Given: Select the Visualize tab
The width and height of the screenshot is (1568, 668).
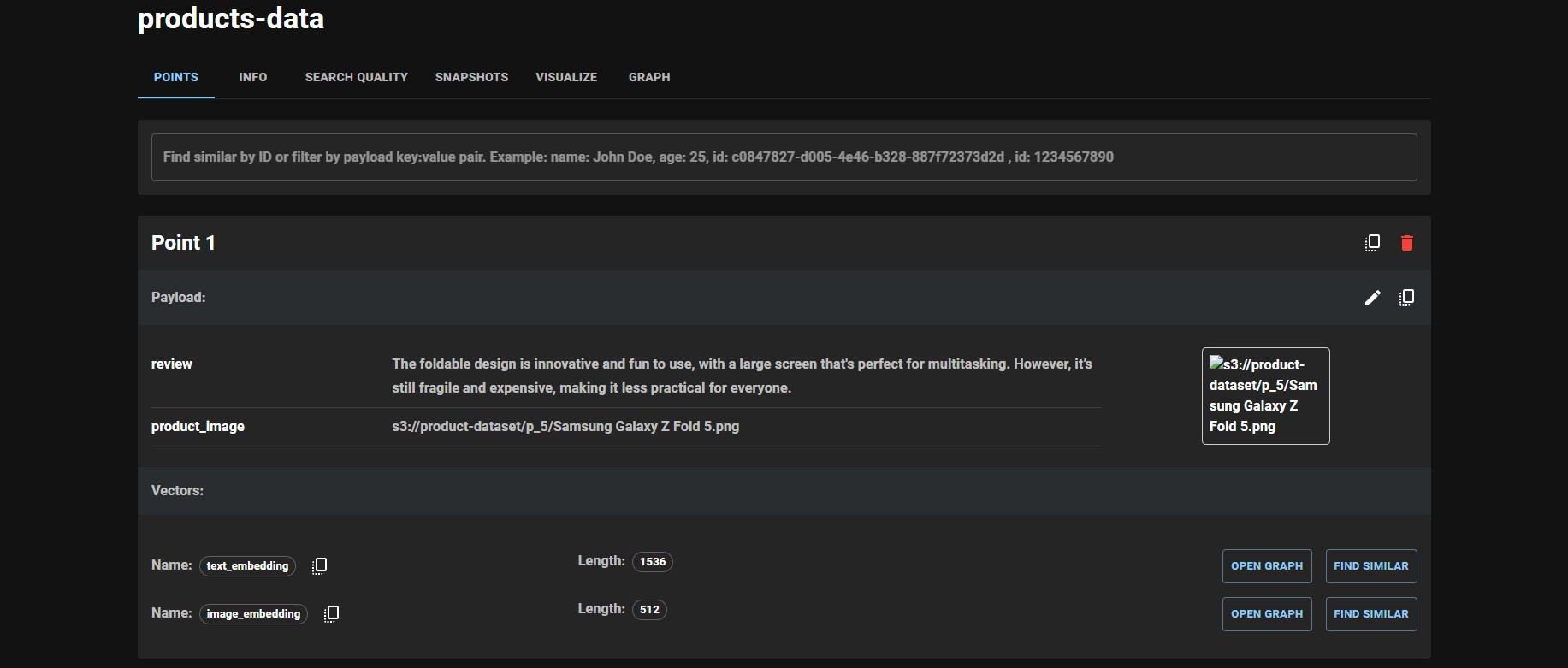Looking at the screenshot, I should point(566,77).
